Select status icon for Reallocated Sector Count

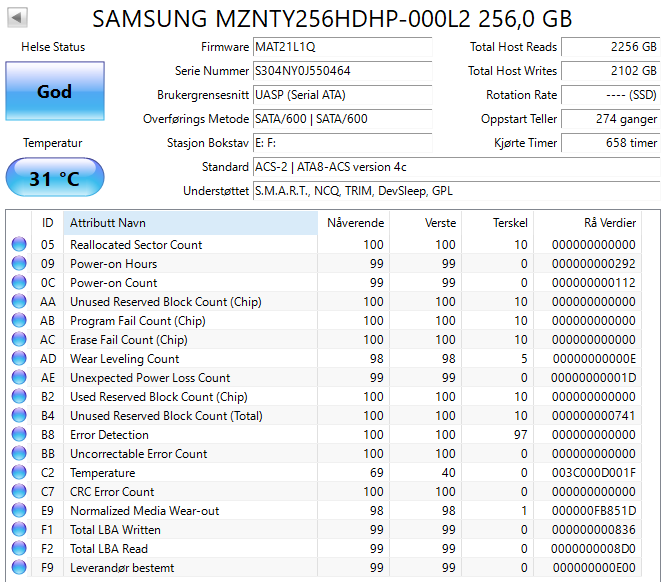pyautogui.click(x=19, y=245)
